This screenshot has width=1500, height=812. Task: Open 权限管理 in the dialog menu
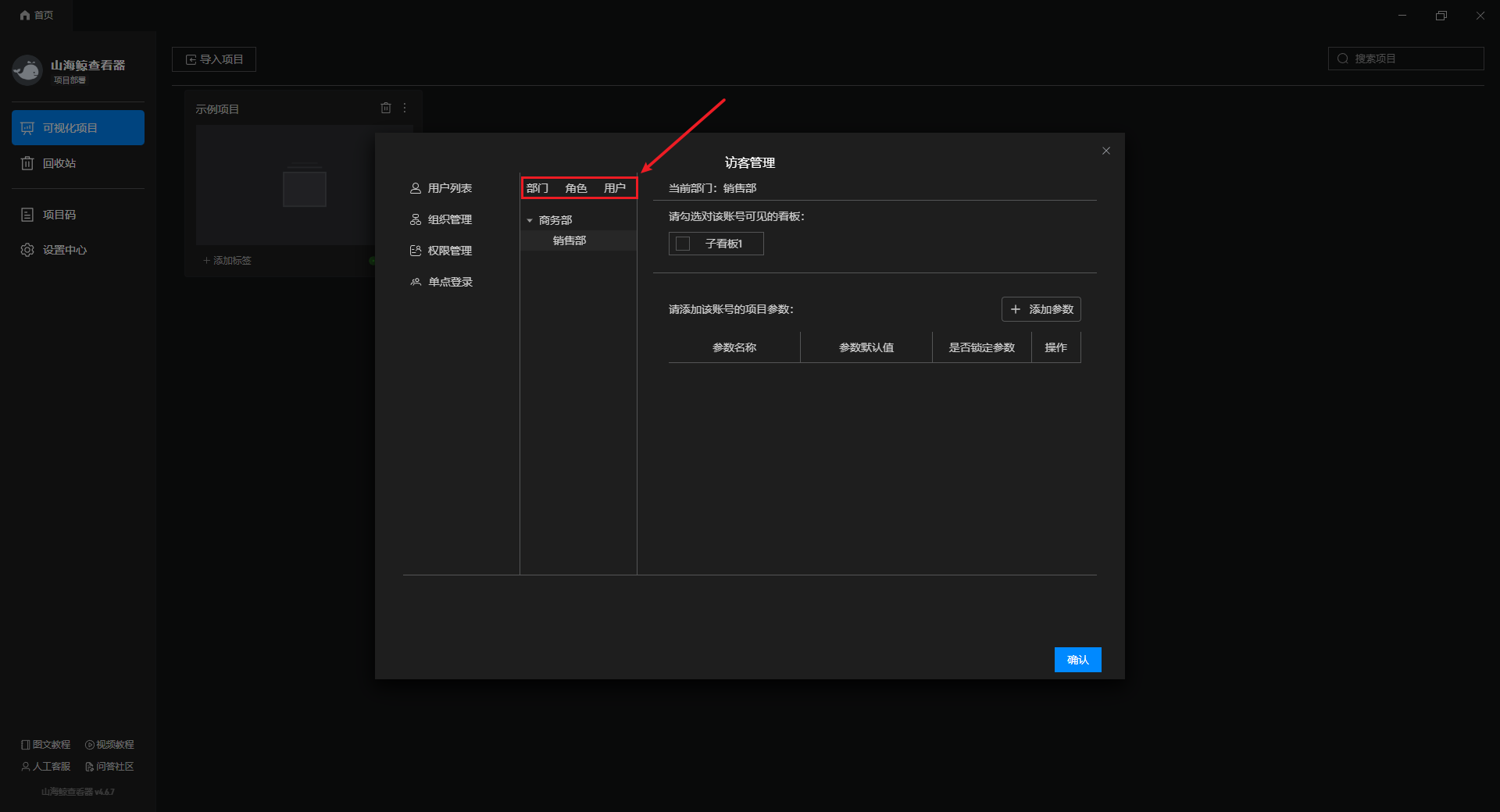[449, 251]
